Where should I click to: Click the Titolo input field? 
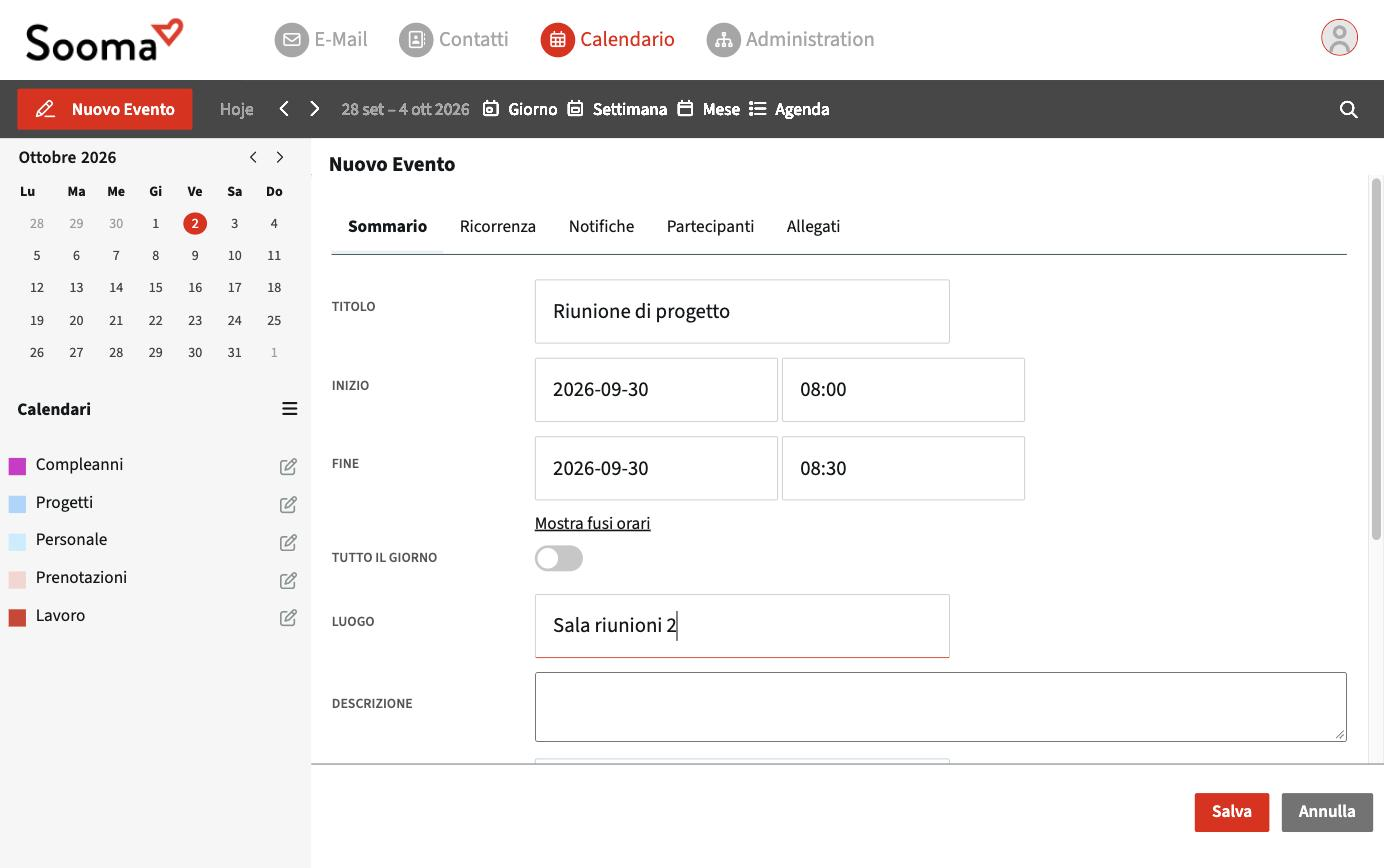[x=742, y=311]
